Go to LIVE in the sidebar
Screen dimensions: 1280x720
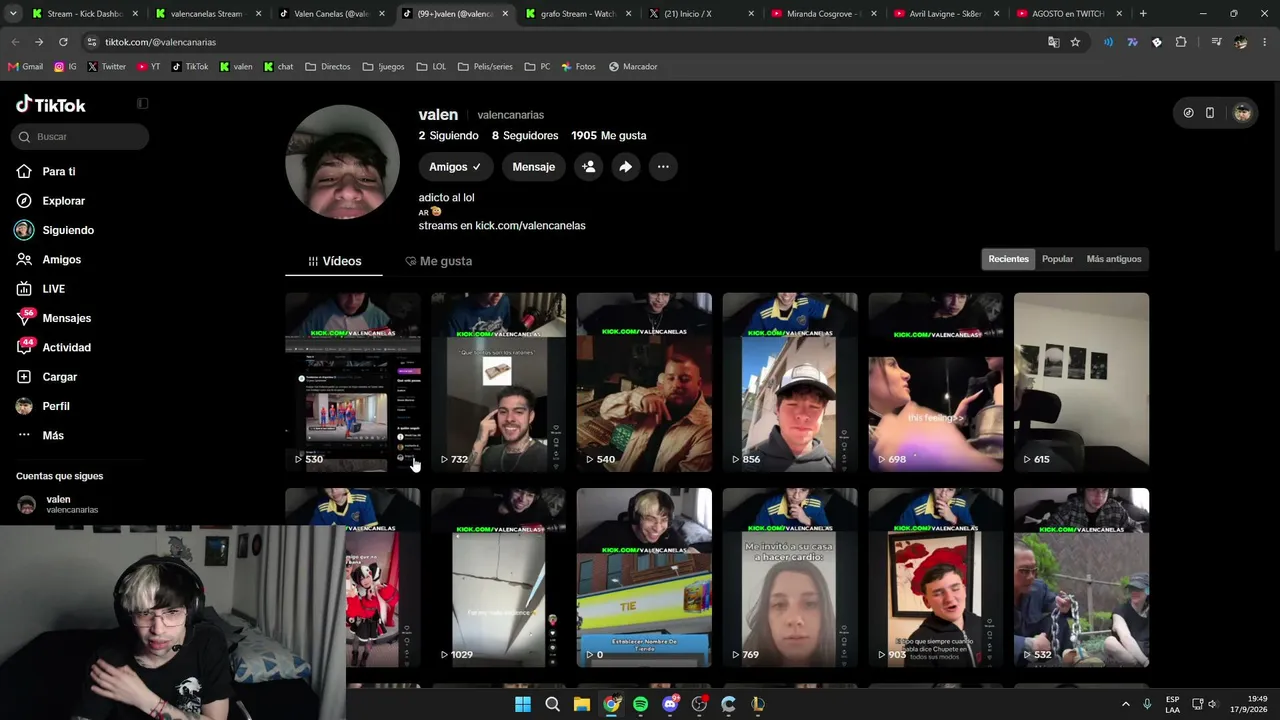53,289
